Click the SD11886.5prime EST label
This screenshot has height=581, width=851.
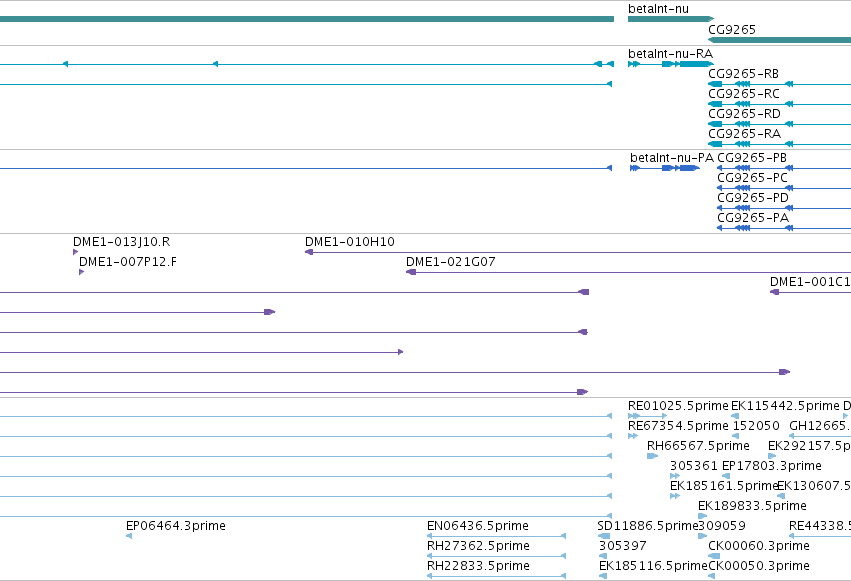pos(647,527)
